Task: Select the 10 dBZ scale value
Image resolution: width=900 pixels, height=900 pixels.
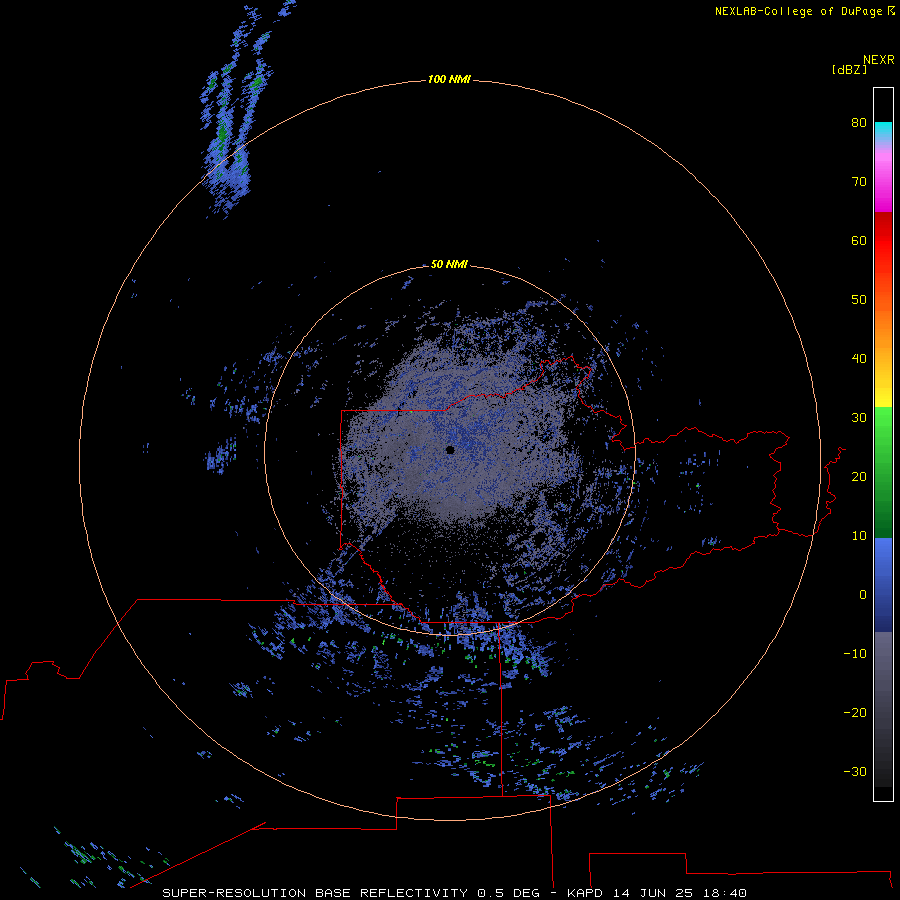Action: (859, 536)
